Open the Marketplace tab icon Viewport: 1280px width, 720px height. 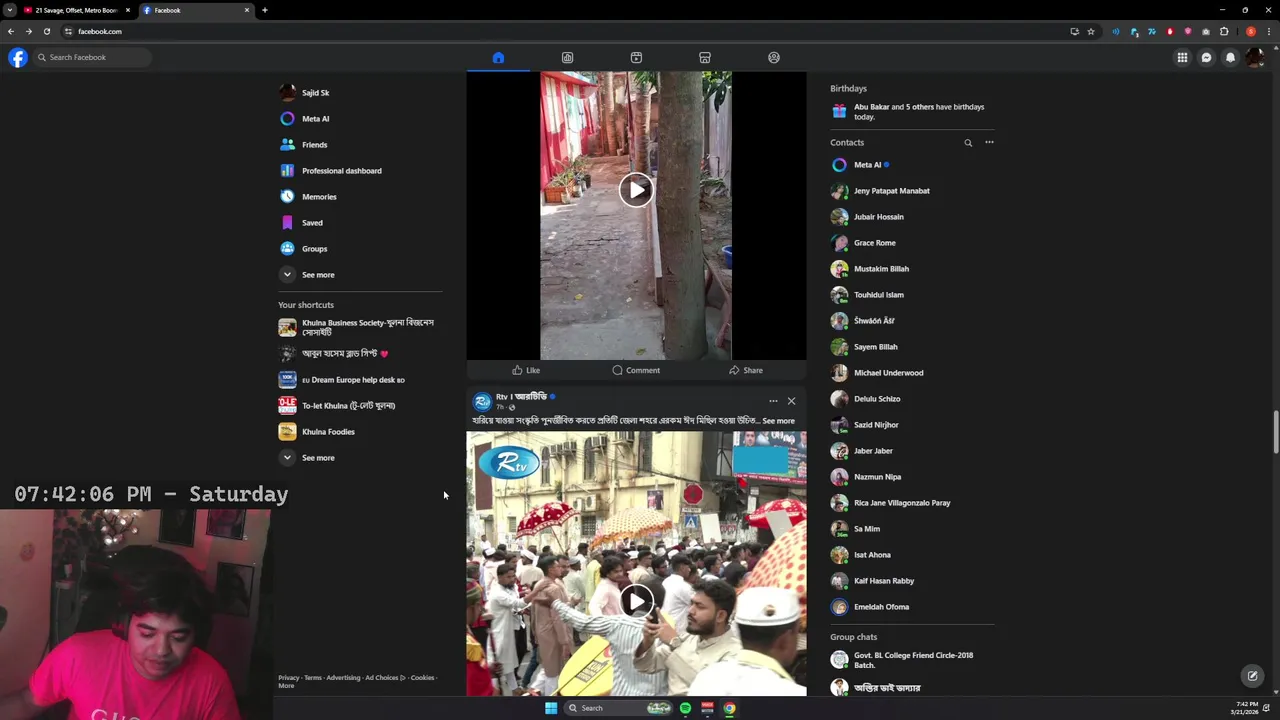tap(705, 57)
